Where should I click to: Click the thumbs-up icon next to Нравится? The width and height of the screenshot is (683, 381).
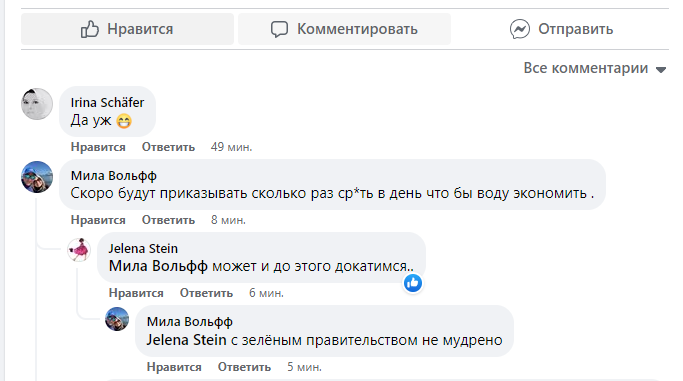pos(90,29)
